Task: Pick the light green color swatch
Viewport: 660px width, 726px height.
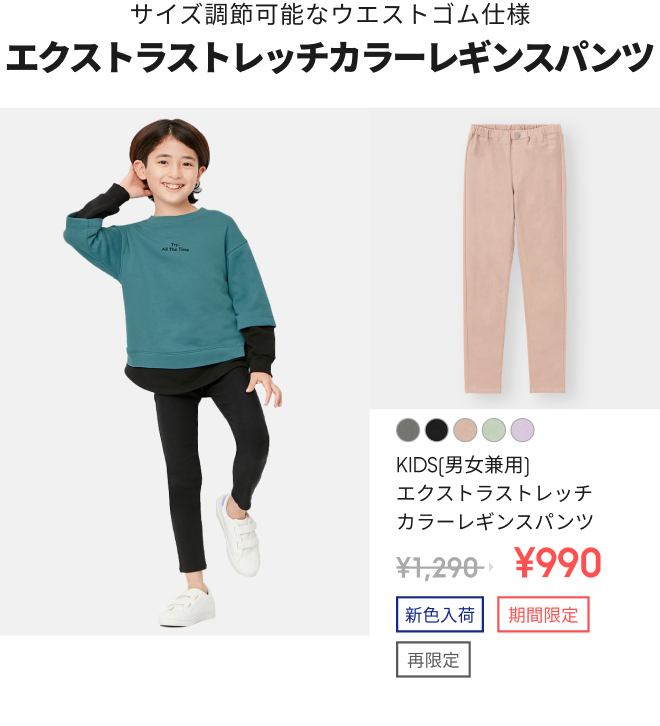Action: click(x=494, y=430)
